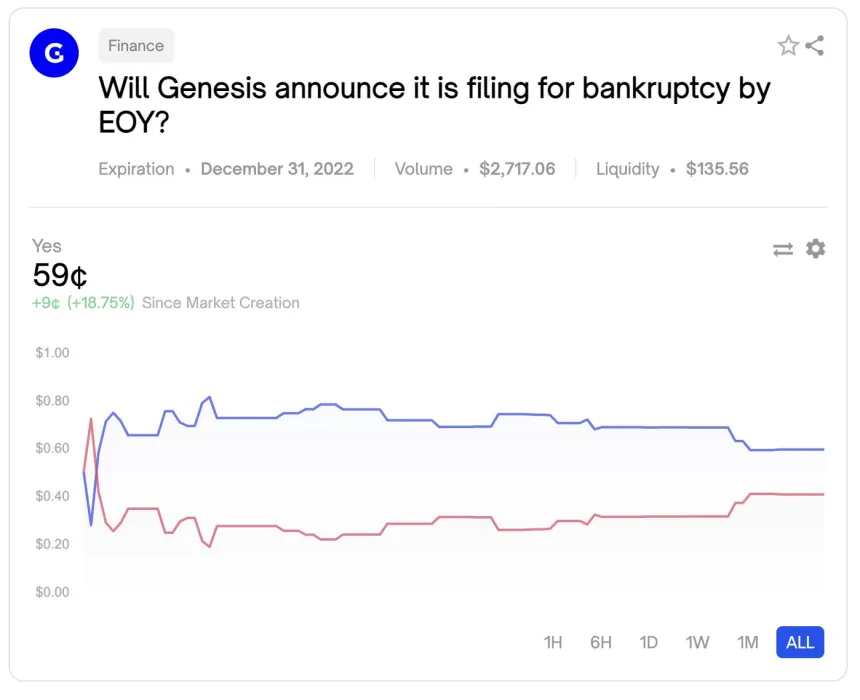Select the ALL time range button
860x700 pixels.
(799, 642)
